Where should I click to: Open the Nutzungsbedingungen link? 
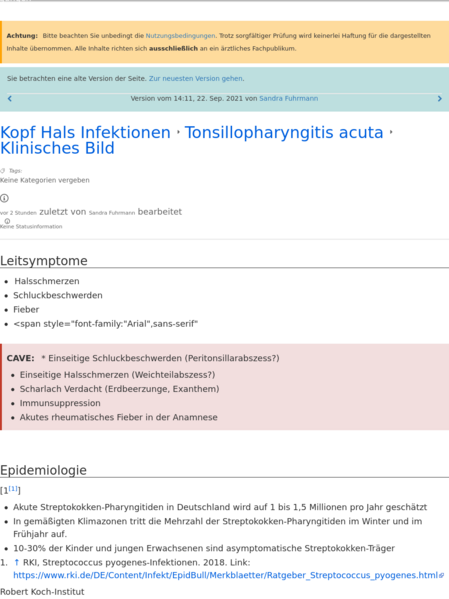tap(180, 36)
